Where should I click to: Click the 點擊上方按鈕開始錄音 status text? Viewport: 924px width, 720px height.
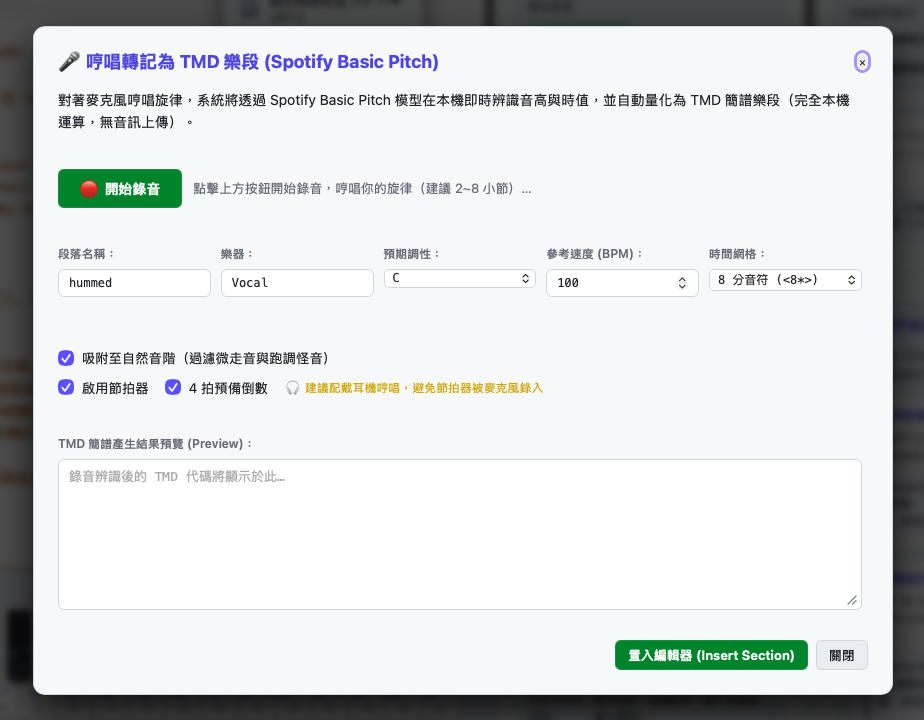click(362, 189)
